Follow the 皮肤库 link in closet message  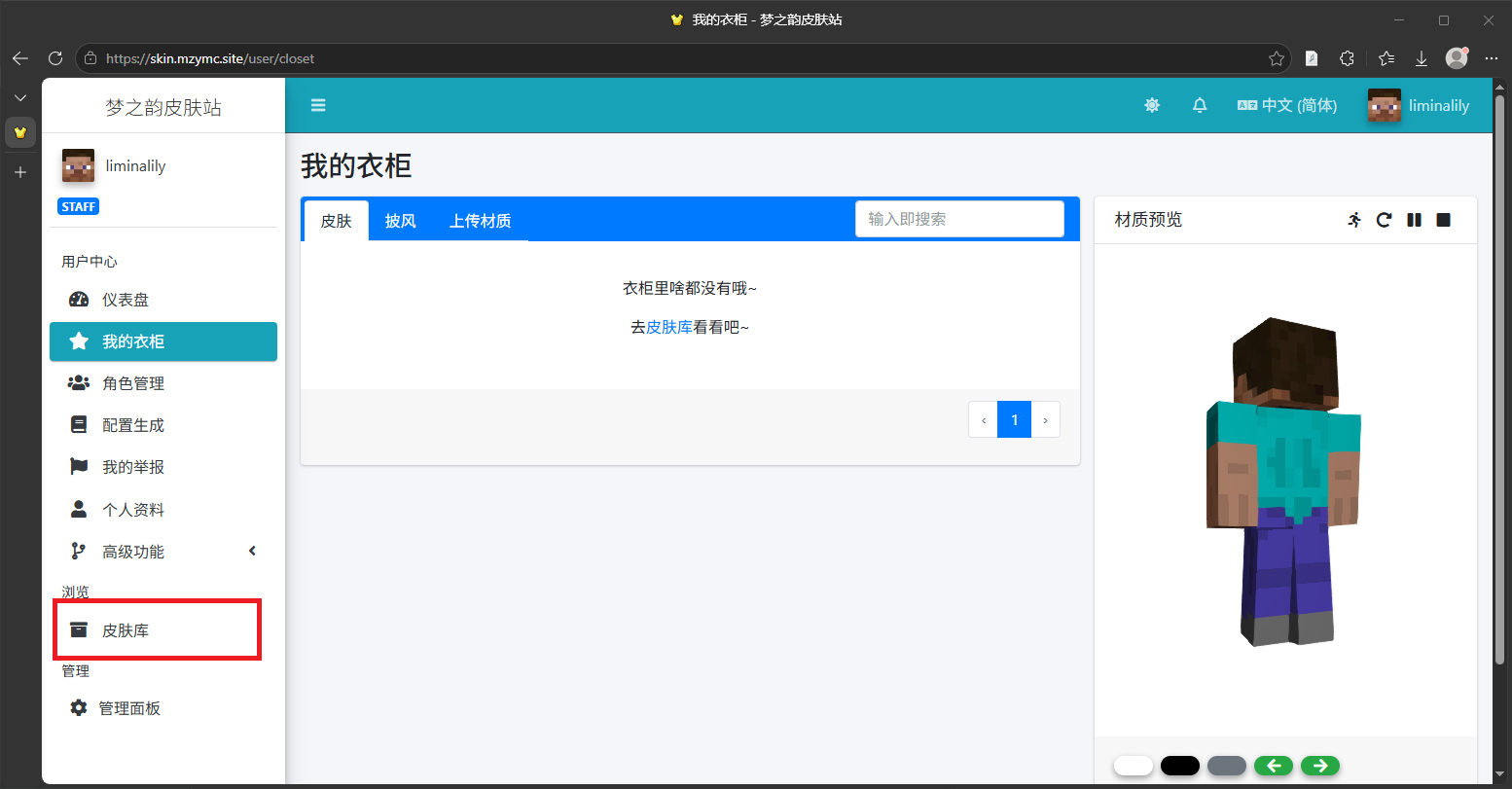pyautogui.click(x=669, y=327)
